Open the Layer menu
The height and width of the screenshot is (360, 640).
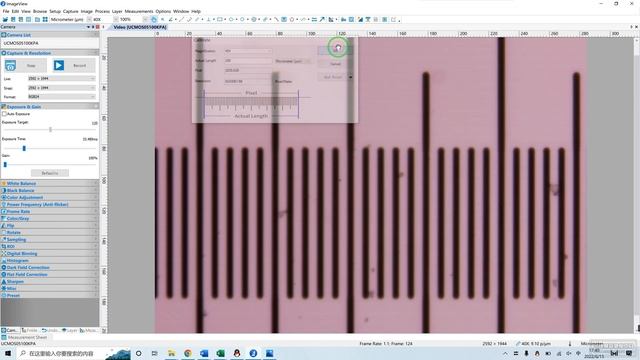[x=117, y=11]
